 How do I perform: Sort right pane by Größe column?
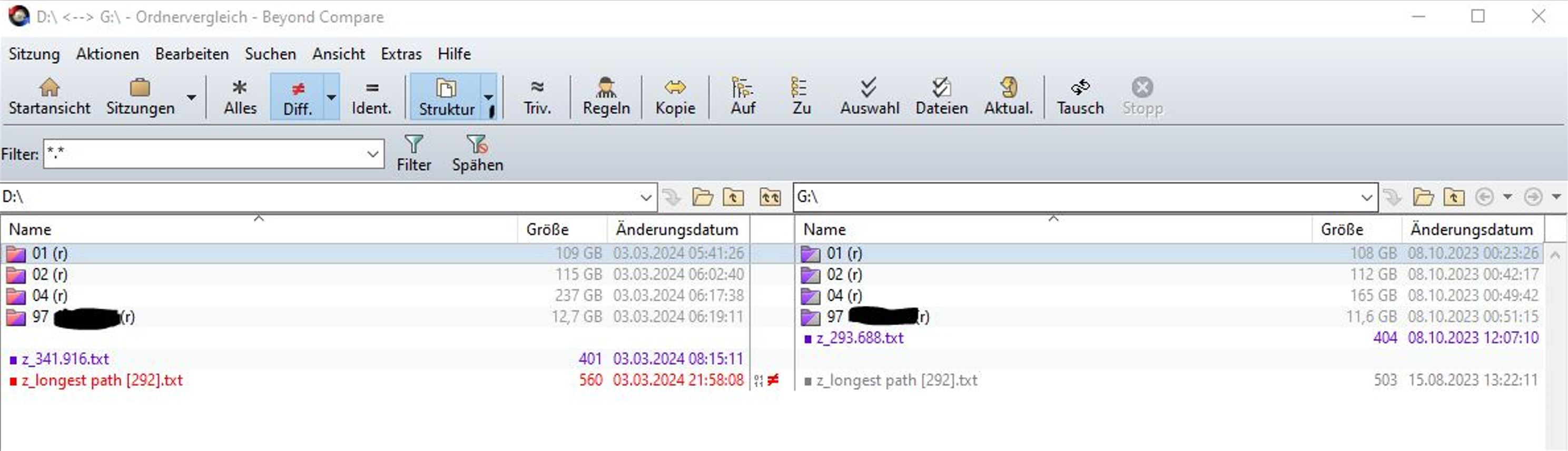pos(1357,230)
